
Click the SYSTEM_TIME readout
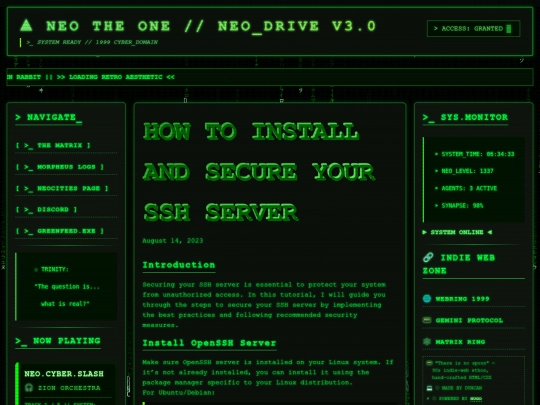point(474,154)
